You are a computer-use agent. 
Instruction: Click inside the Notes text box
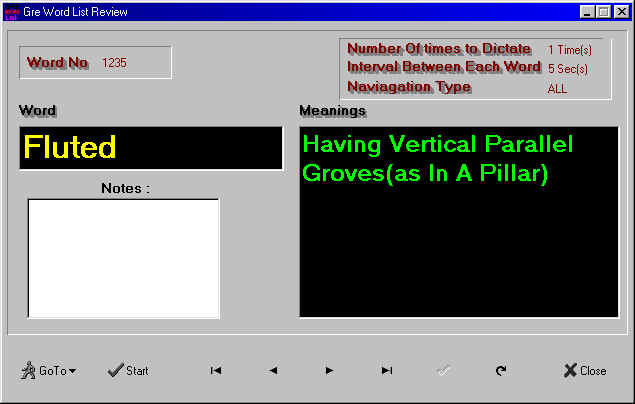(x=123, y=258)
